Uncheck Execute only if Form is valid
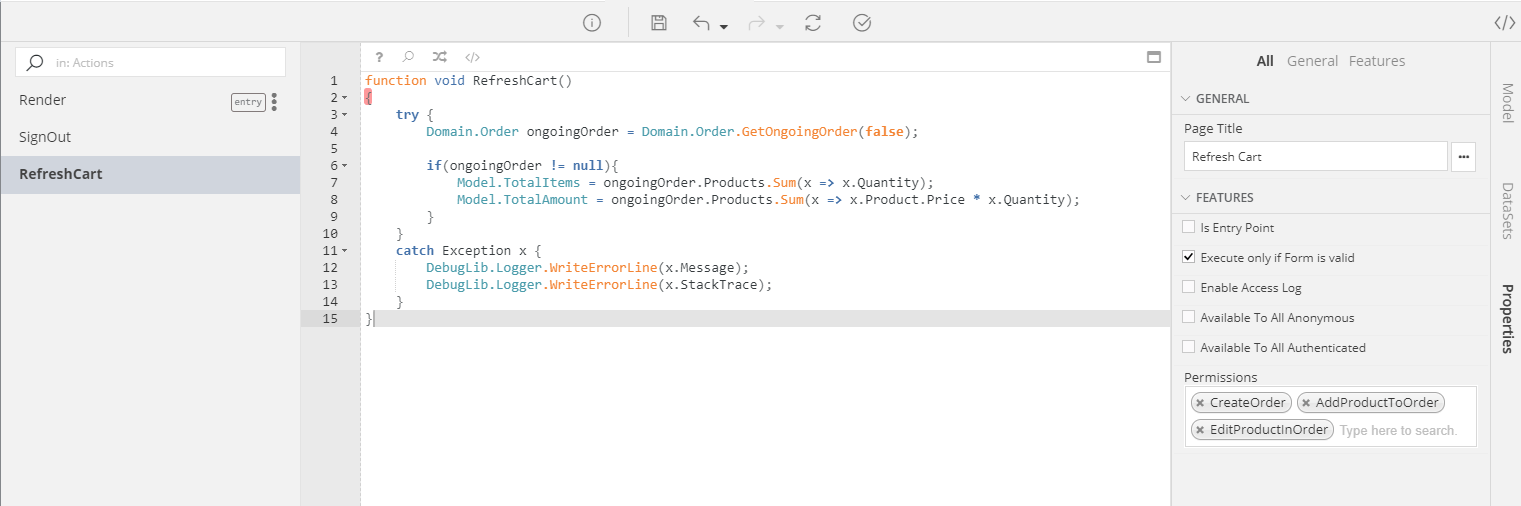 (1189, 257)
